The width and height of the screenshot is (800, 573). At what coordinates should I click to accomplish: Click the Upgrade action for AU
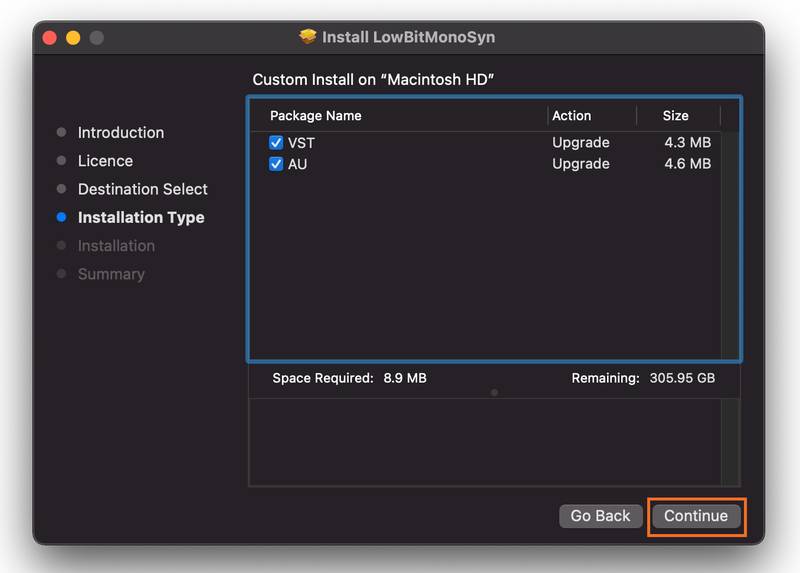581,164
